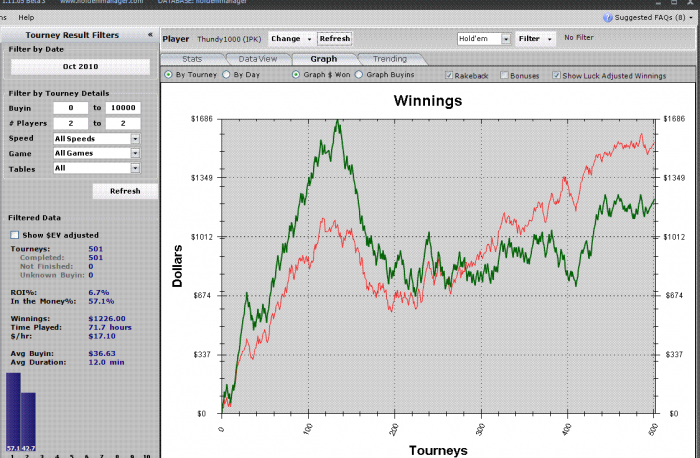Image resolution: width=700 pixels, height=458 pixels.
Task: Open the Speed dropdown showing All Speeds
Action: point(97,138)
